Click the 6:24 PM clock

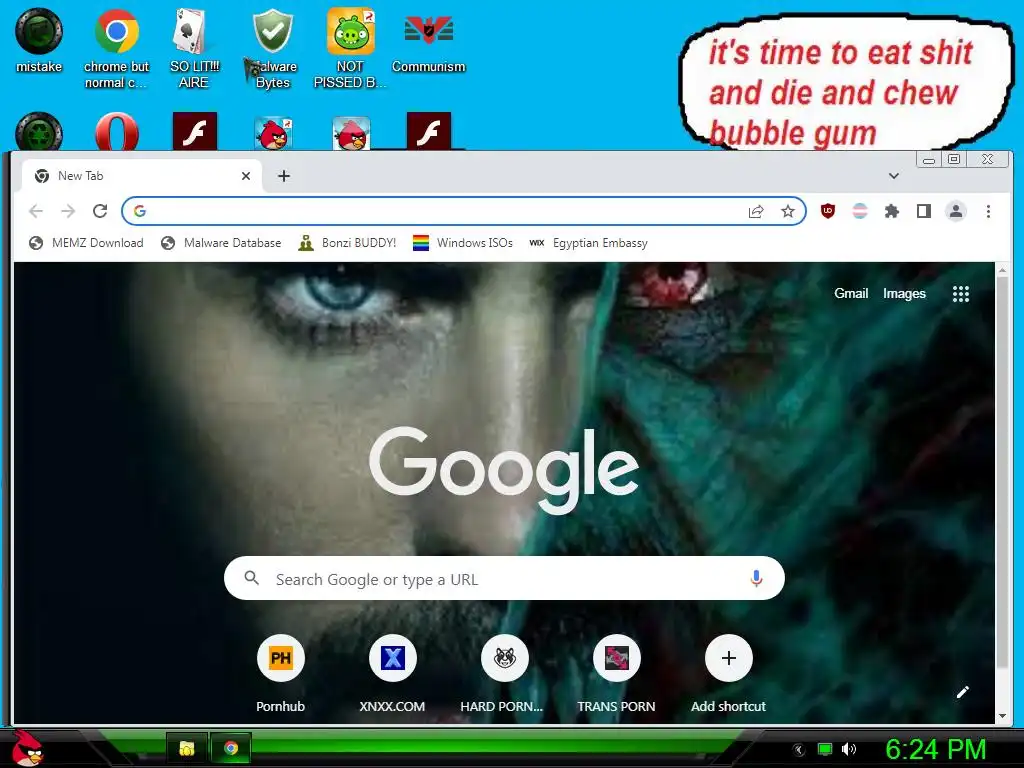(x=935, y=749)
